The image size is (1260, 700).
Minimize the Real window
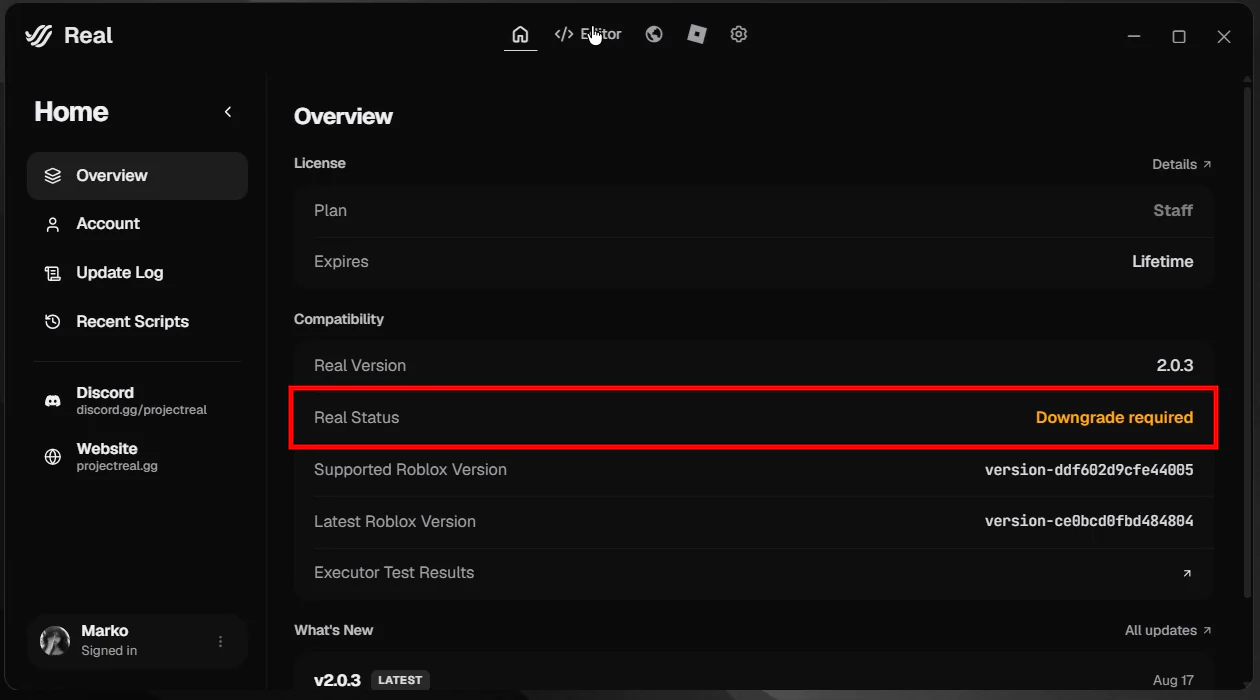click(1134, 36)
